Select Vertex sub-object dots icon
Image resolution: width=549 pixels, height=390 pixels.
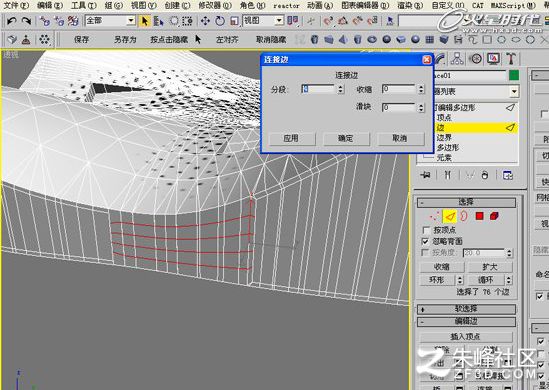coord(435,216)
